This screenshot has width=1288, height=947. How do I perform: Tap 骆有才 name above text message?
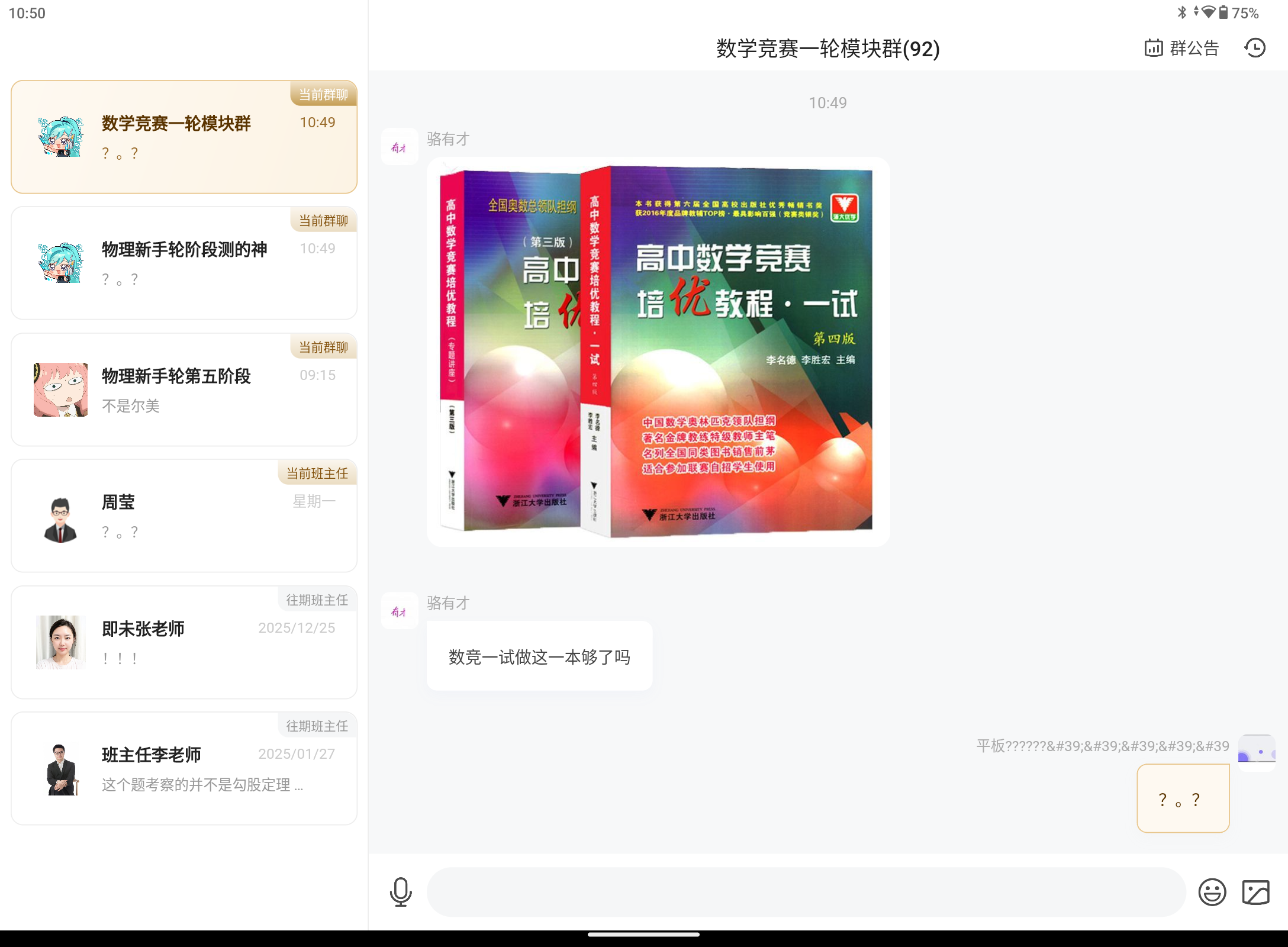point(448,603)
